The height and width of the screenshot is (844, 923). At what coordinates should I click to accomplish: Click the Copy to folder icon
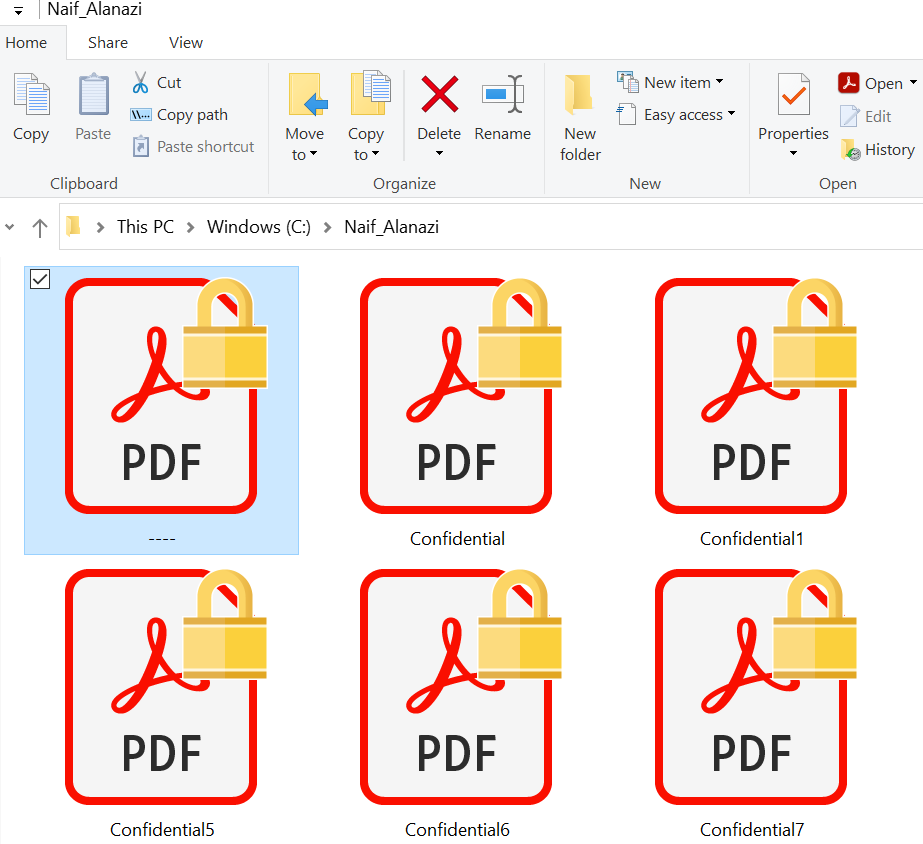point(370,93)
